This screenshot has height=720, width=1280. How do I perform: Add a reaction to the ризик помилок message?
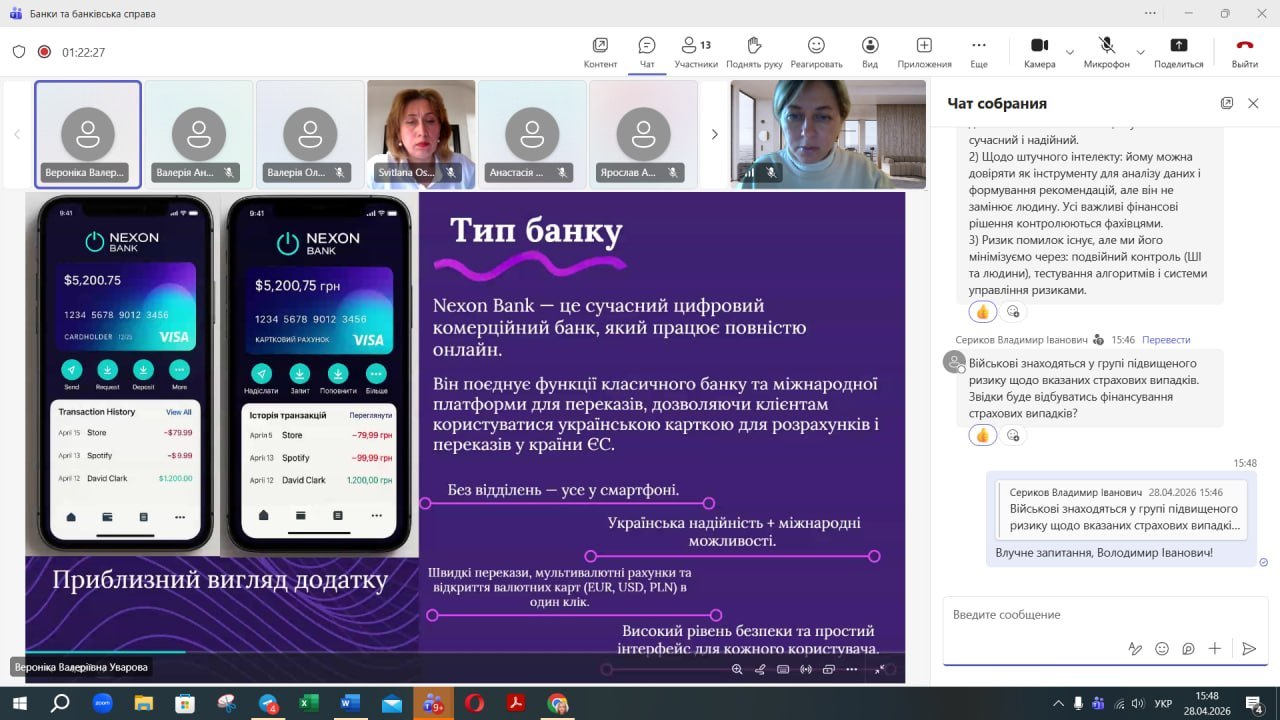[x=1013, y=312]
